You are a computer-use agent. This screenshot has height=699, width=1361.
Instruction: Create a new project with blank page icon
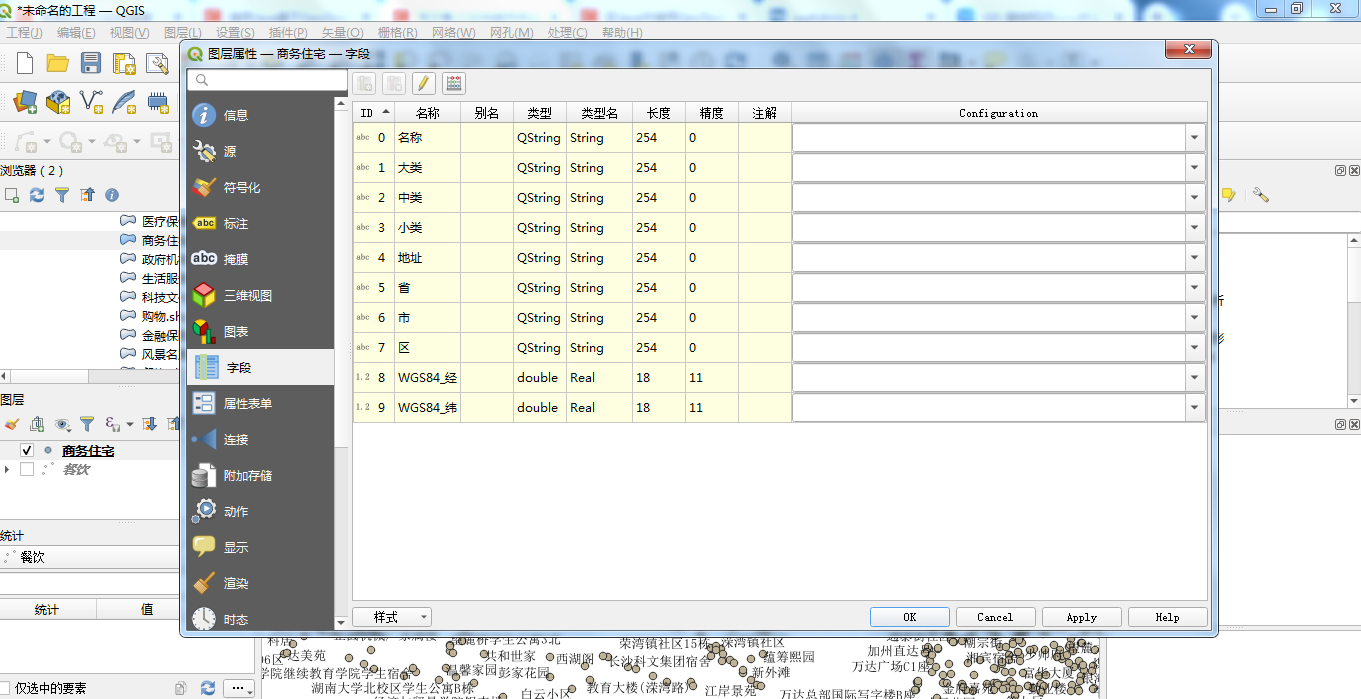point(25,64)
